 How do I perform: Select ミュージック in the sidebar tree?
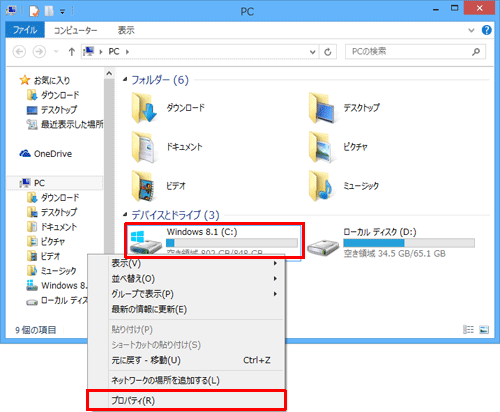[52, 271]
